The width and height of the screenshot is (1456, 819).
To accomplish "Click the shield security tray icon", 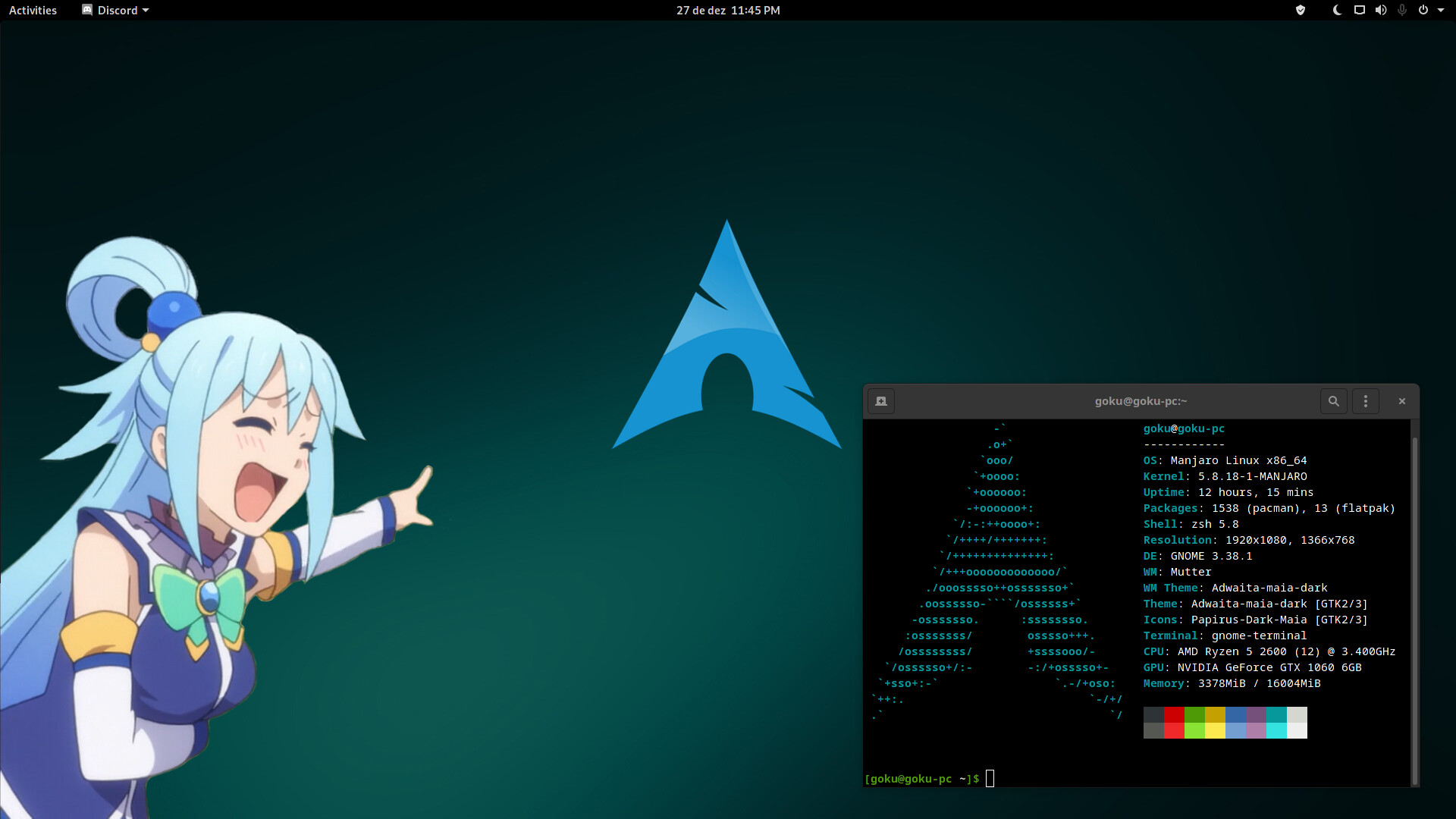I will tap(1301, 10).
